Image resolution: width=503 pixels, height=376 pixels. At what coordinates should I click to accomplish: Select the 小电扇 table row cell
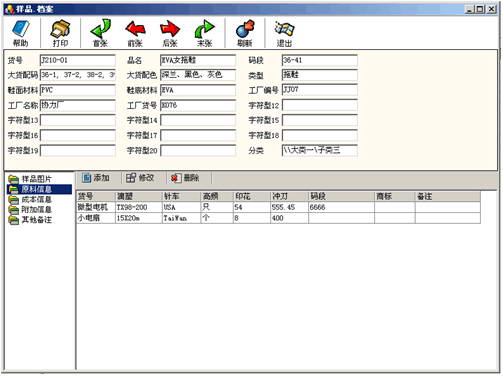tap(96, 218)
